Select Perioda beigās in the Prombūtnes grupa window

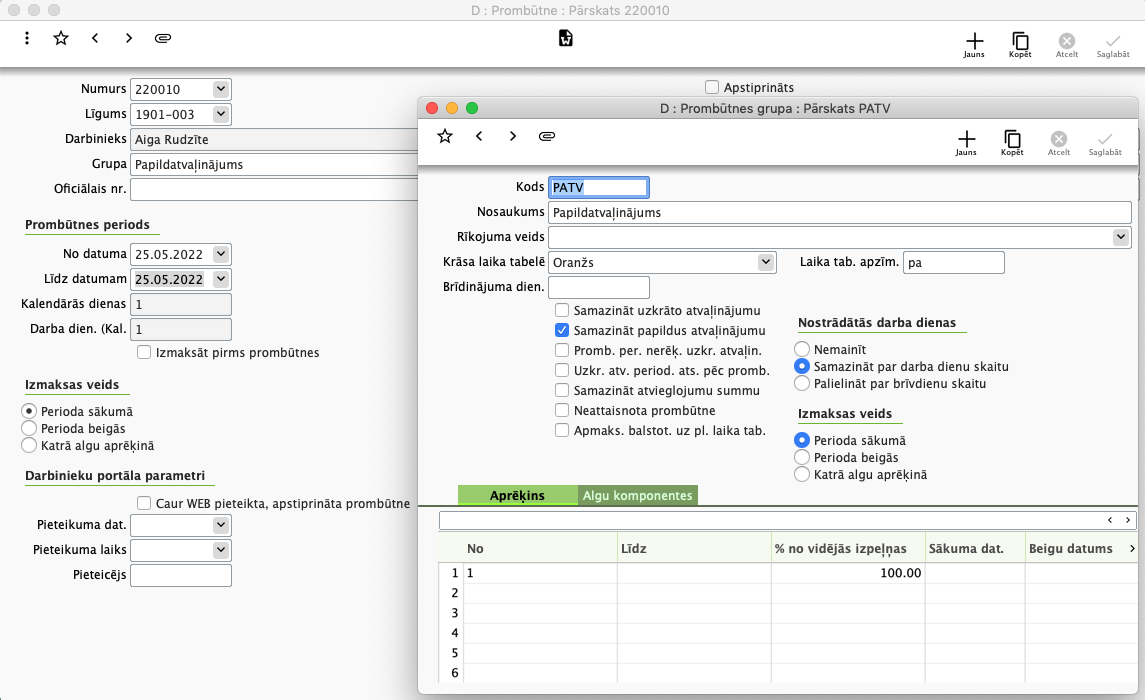click(x=802, y=457)
